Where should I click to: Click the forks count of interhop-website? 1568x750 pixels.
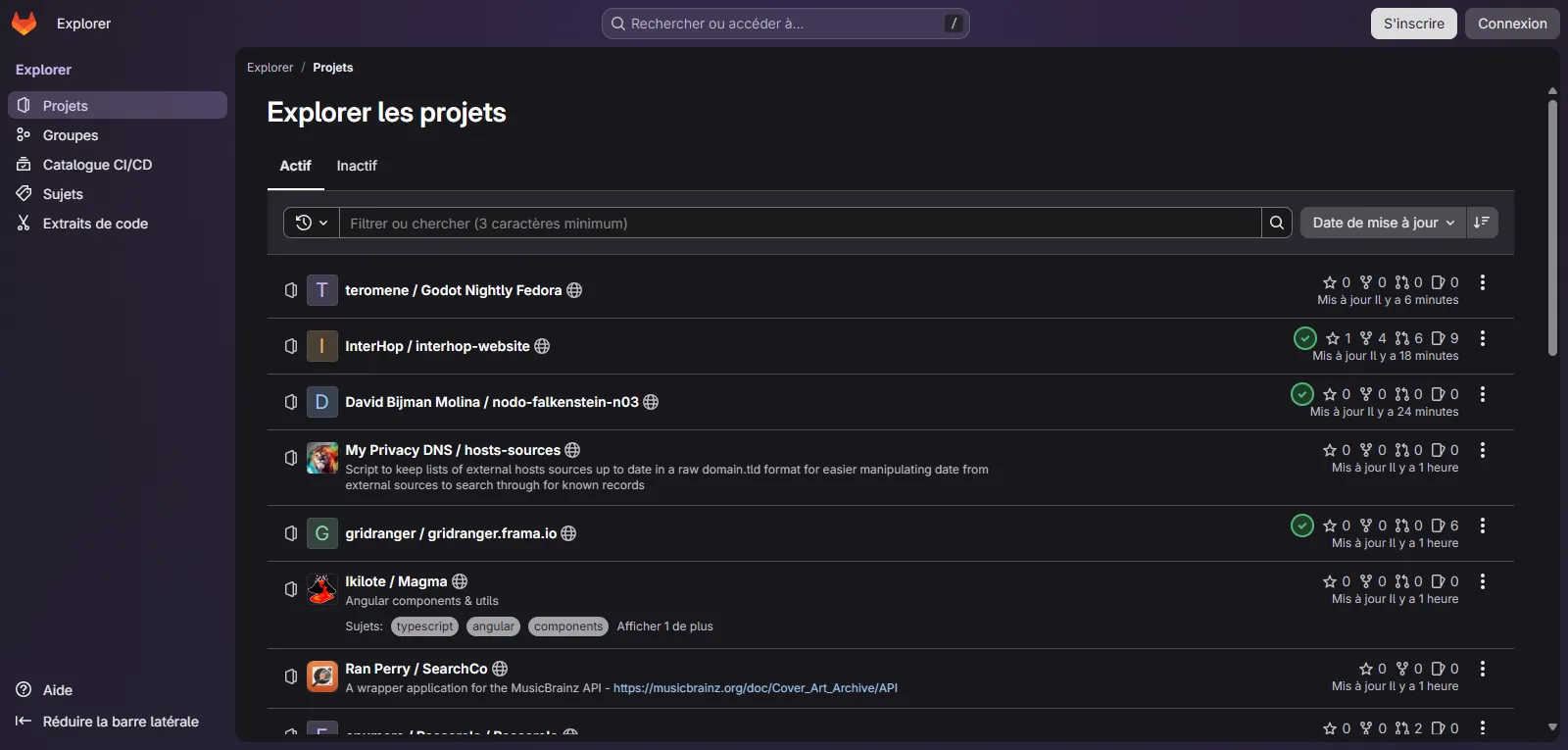click(1373, 338)
